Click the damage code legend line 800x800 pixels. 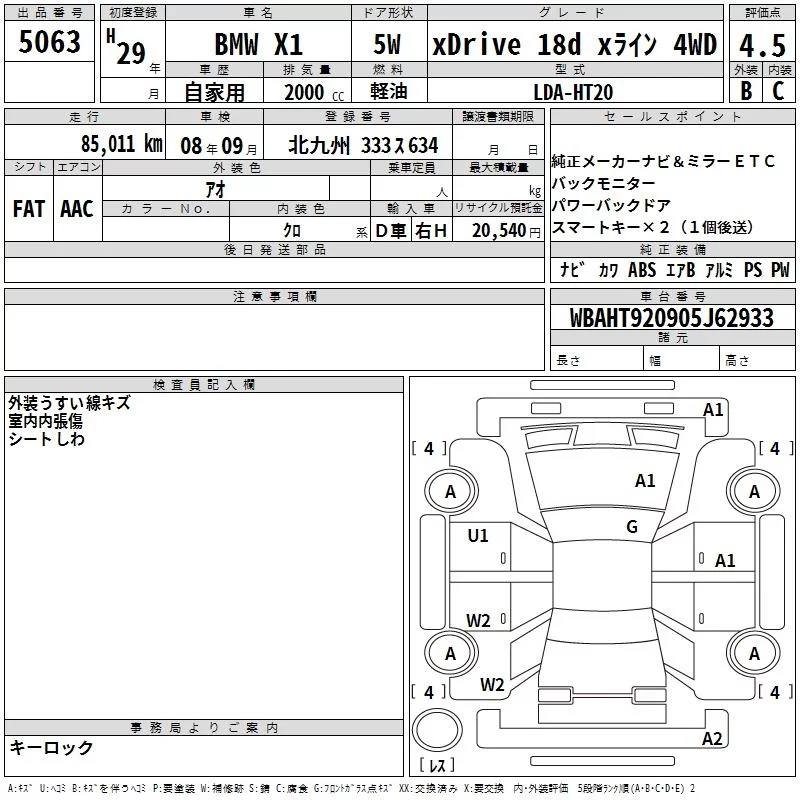click(x=351, y=789)
